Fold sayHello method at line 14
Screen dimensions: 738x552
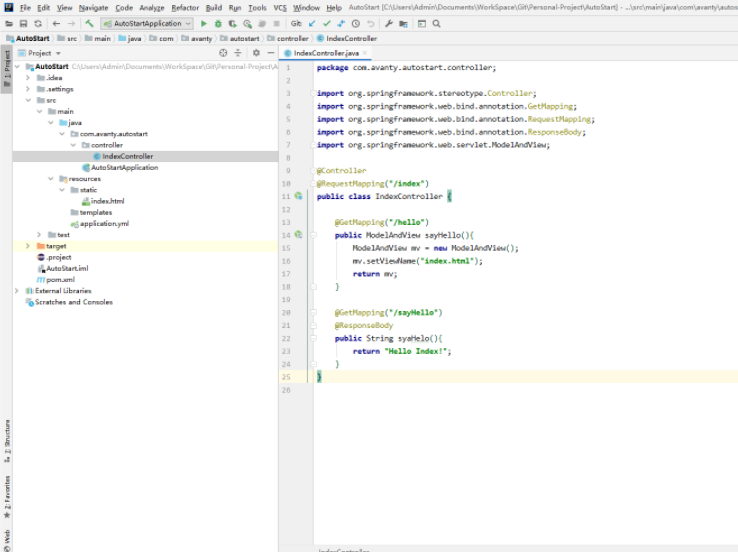313,235
